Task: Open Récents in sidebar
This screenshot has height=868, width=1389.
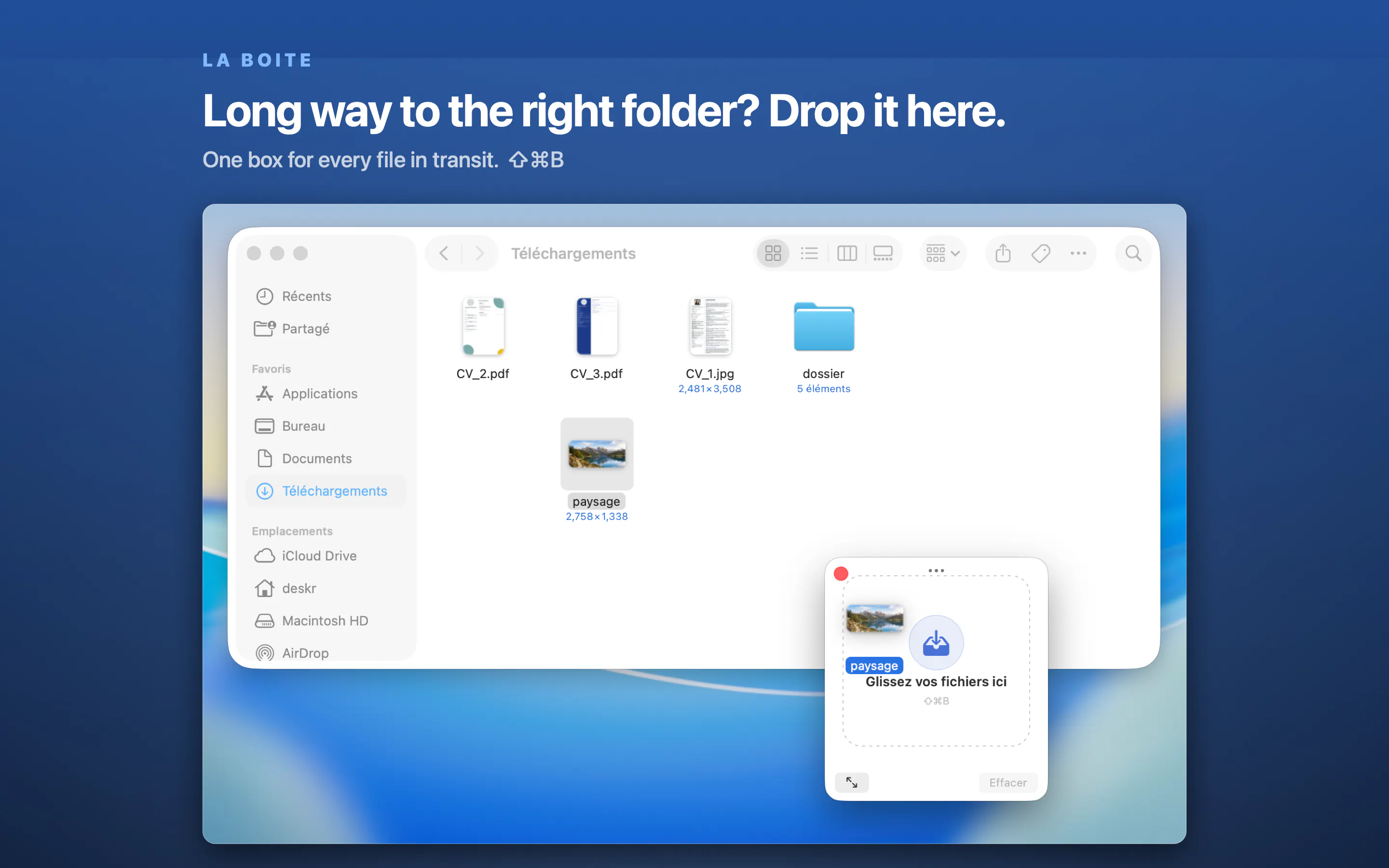Action: click(x=326, y=296)
